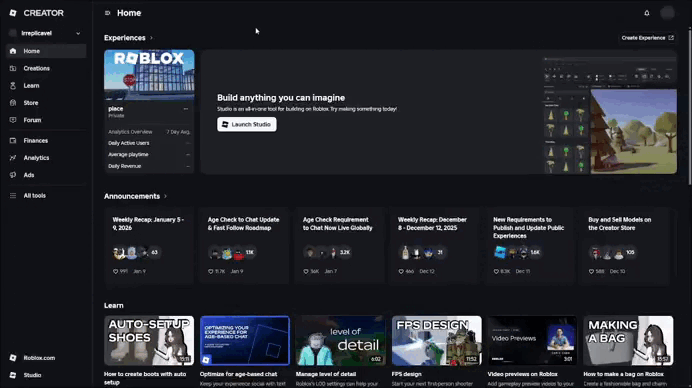The width and height of the screenshot is (692, 388).
Task: Click 'How to create boots with auto setup' title
Action: 145,378
